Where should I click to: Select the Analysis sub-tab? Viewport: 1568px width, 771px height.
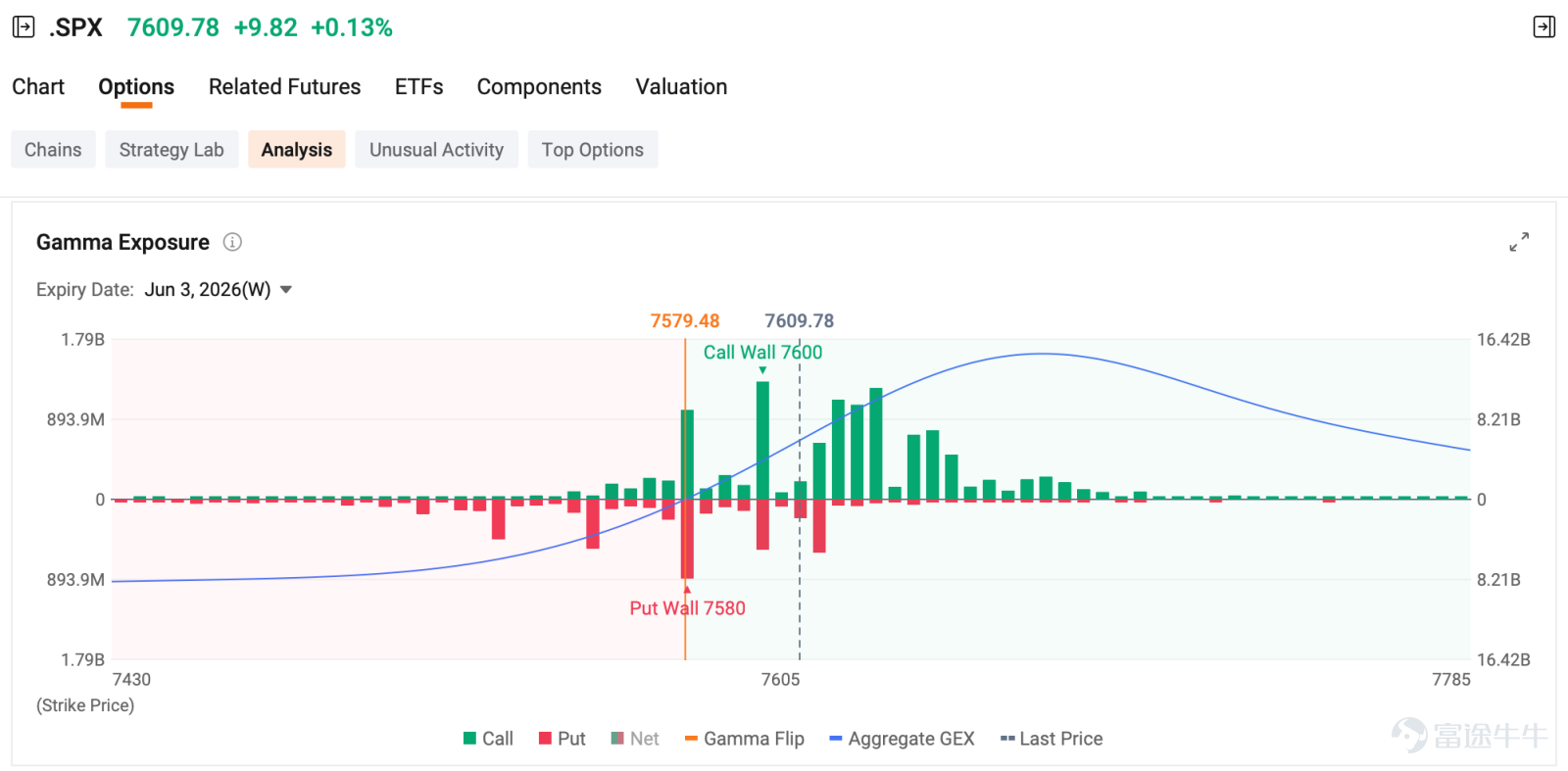(297, 150)
